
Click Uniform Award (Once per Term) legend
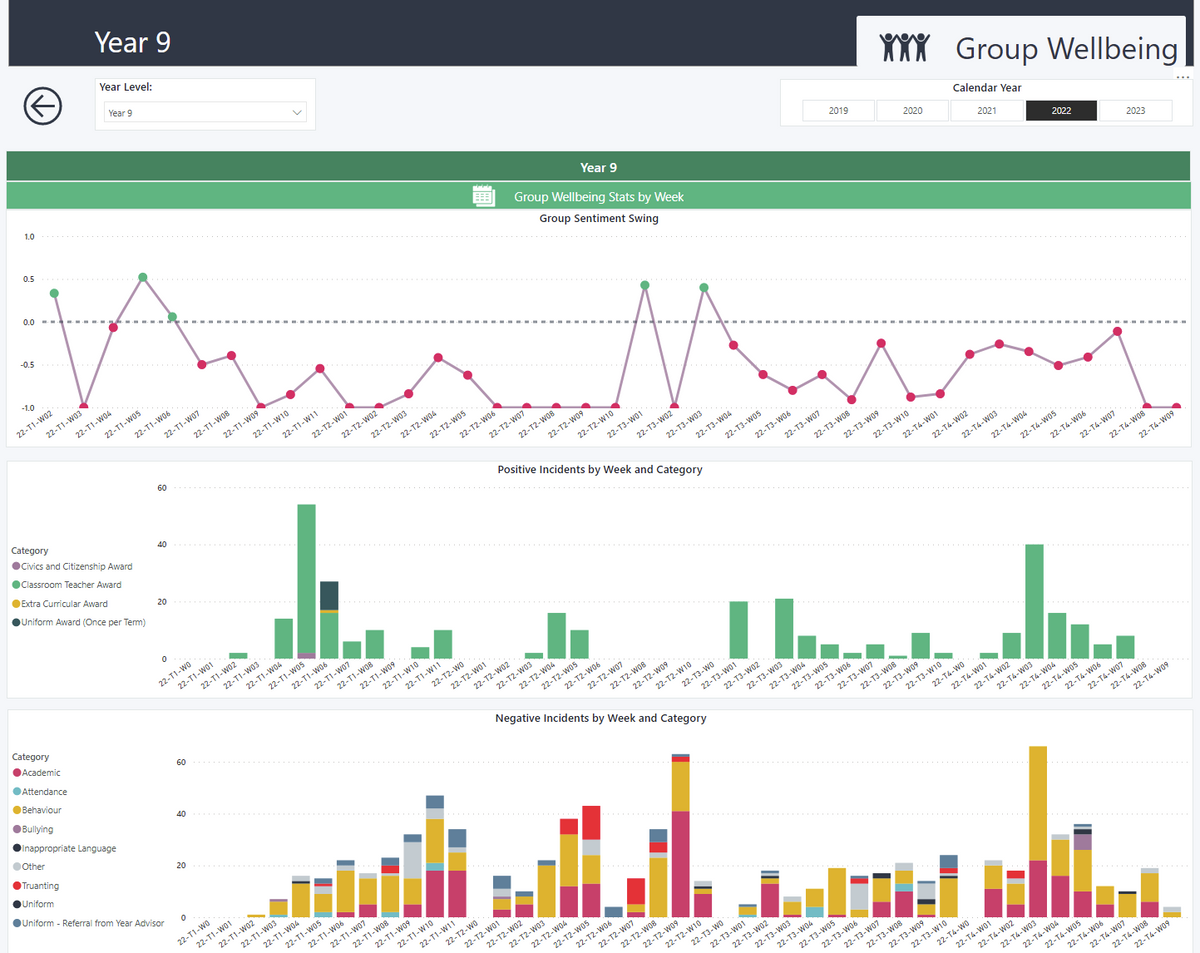point(82,623)
